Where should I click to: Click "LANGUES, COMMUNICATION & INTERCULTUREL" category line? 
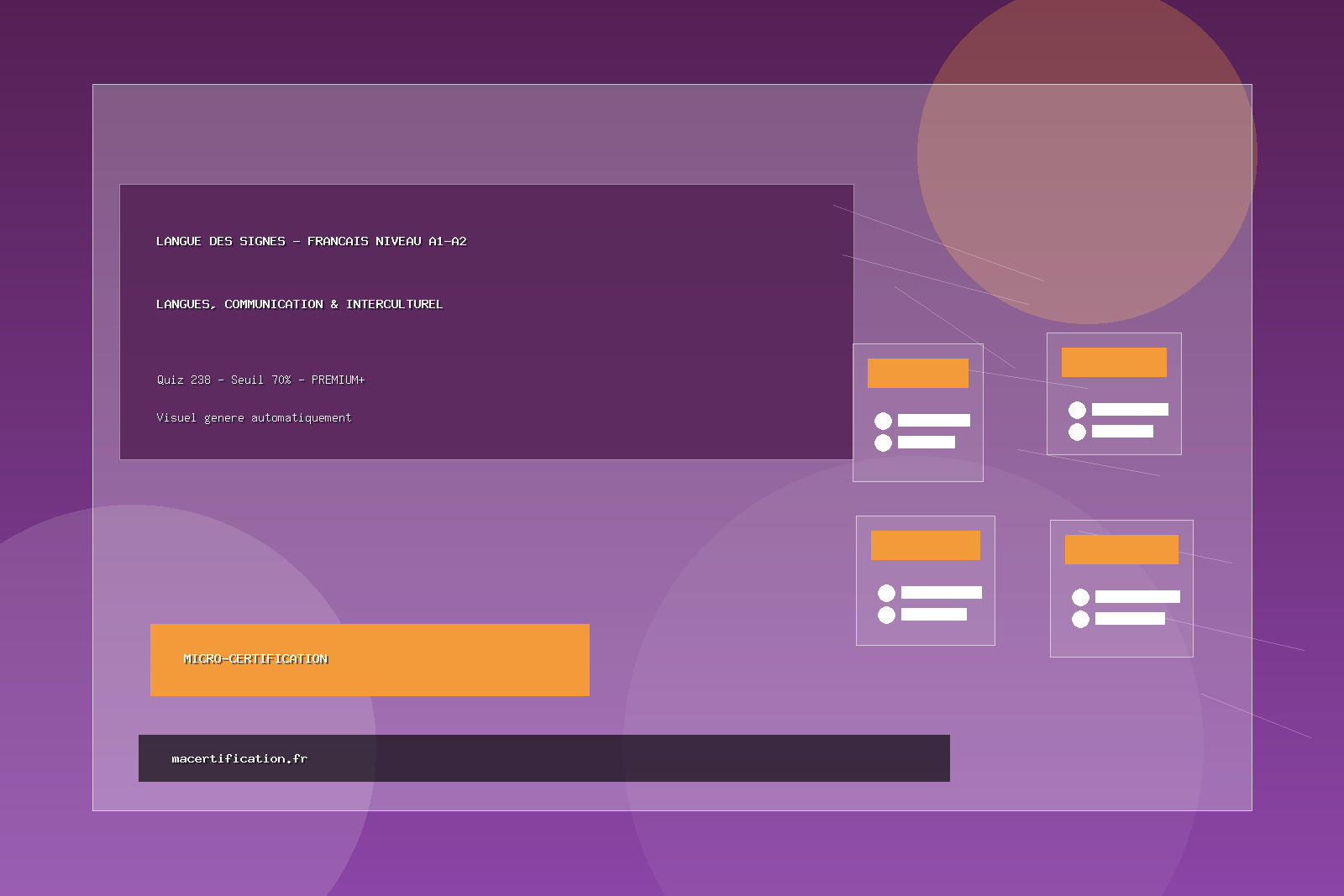pyautogui.click(x=299, y=304)
